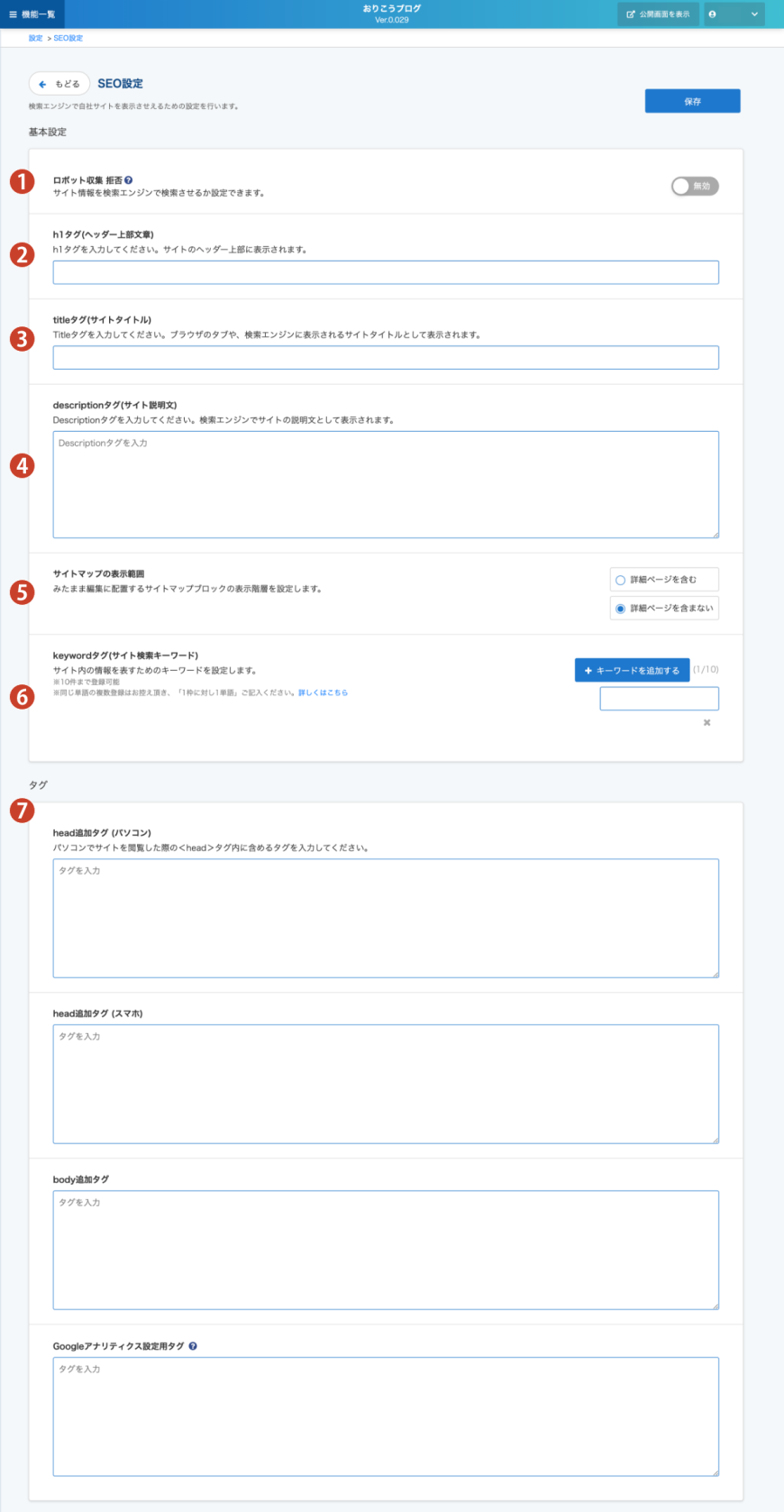Go to 設定 in the breadcrumb

(35, 38)
